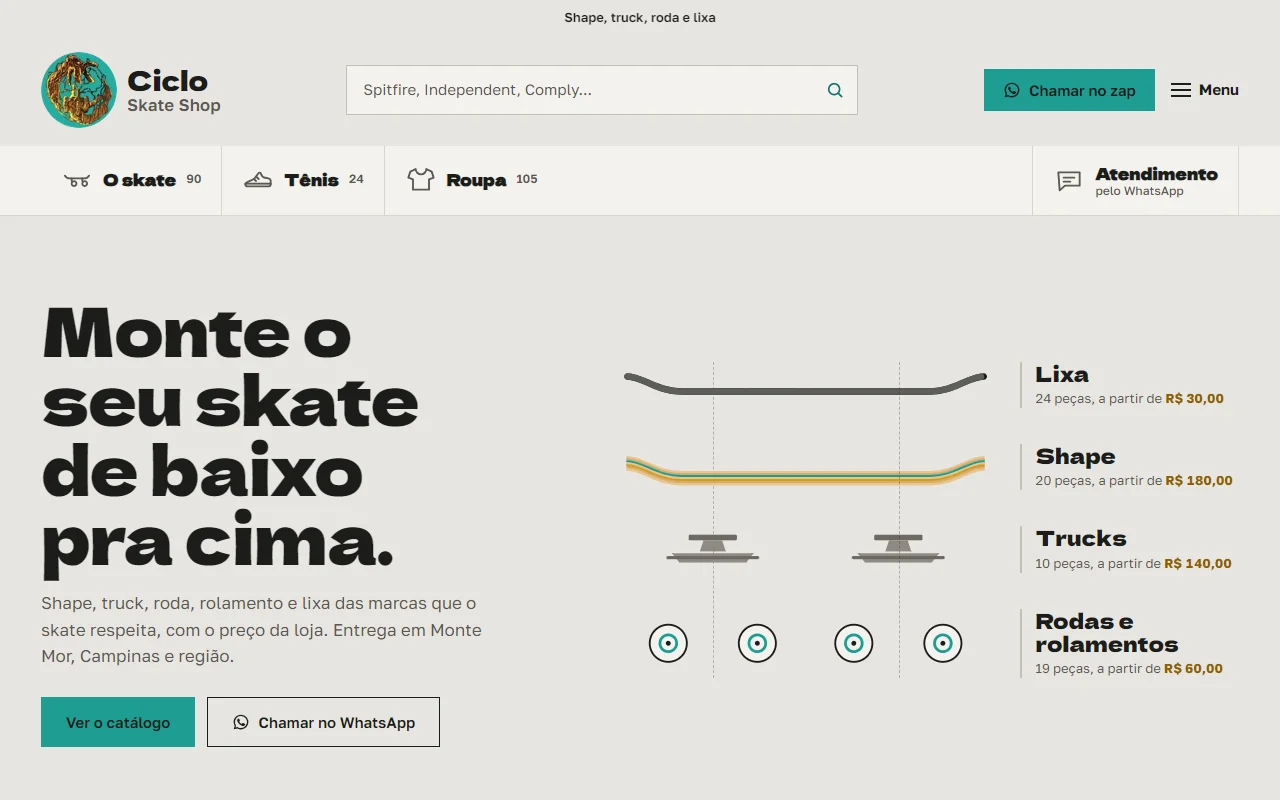Screen dimensions: 1280x800
Task: Click the price text R$ 180,00
Action: point(1199,480)
